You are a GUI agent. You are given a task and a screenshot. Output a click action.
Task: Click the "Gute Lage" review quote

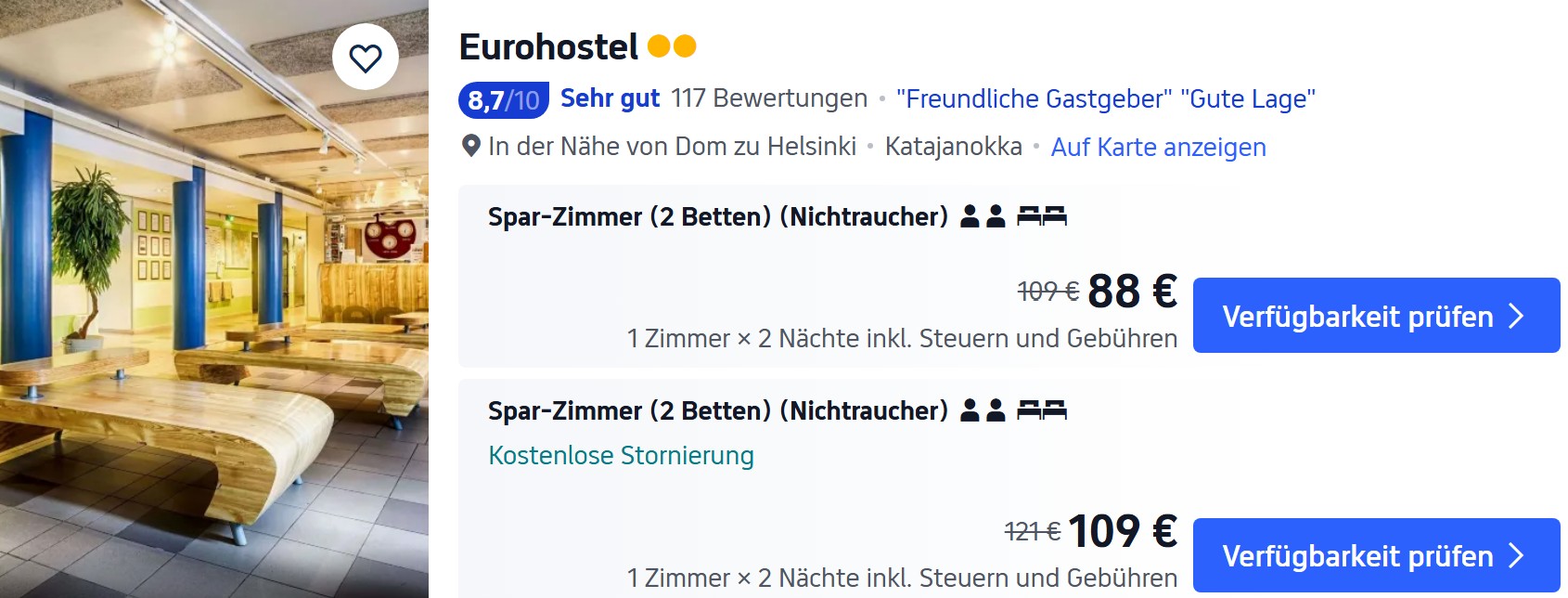1248,99
